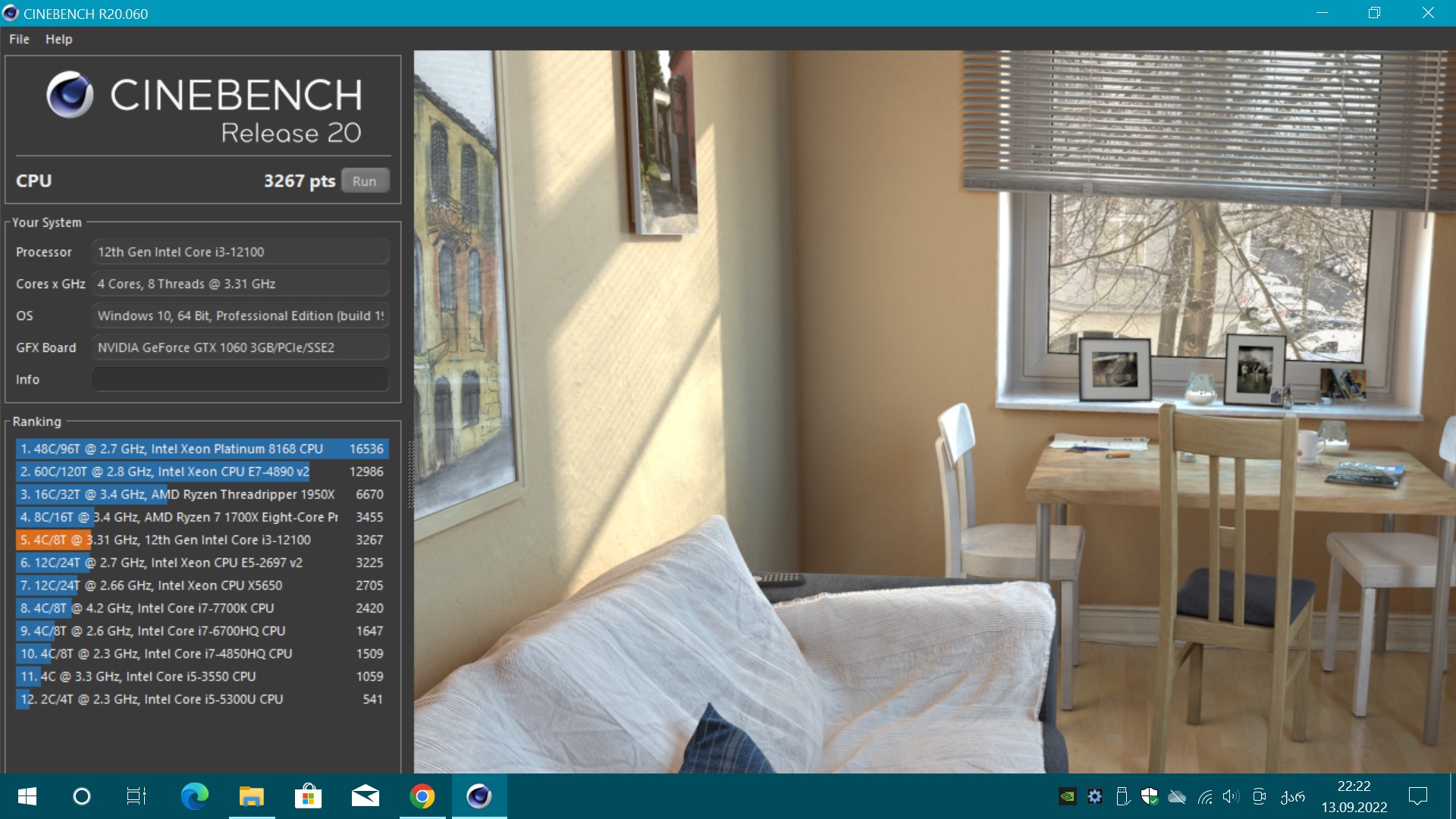The width and height of the screenshot is (1456, 819).
Task: Open the notification center icon
Action: pyautogui.click(x=1417, y=796)
